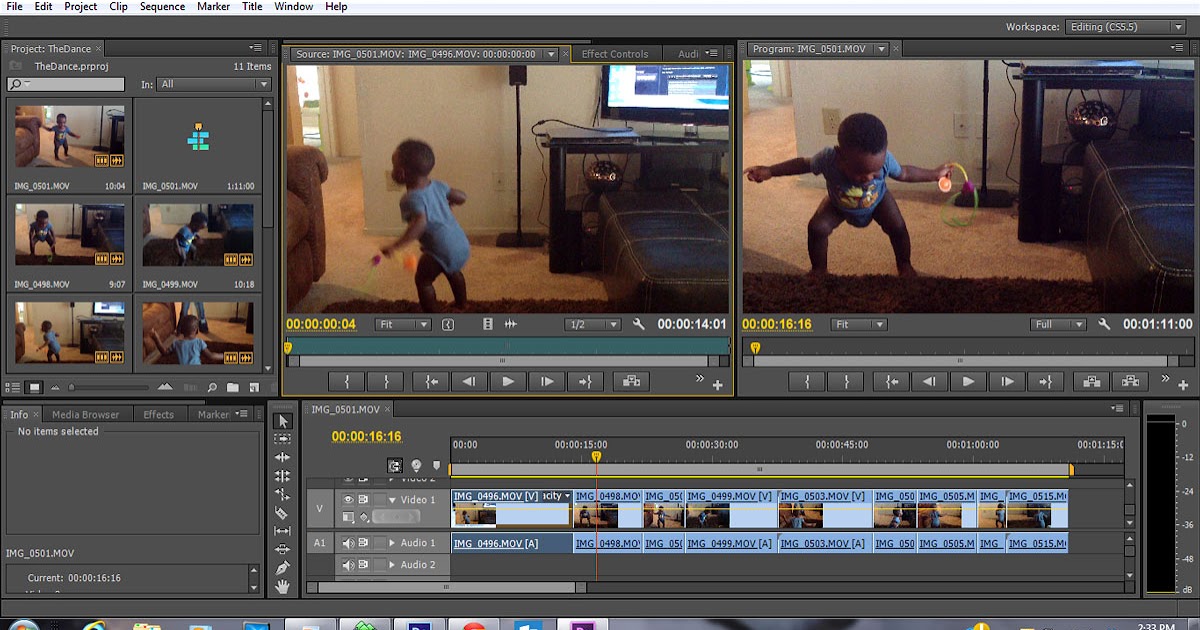Select the Track Select tool

284,440
